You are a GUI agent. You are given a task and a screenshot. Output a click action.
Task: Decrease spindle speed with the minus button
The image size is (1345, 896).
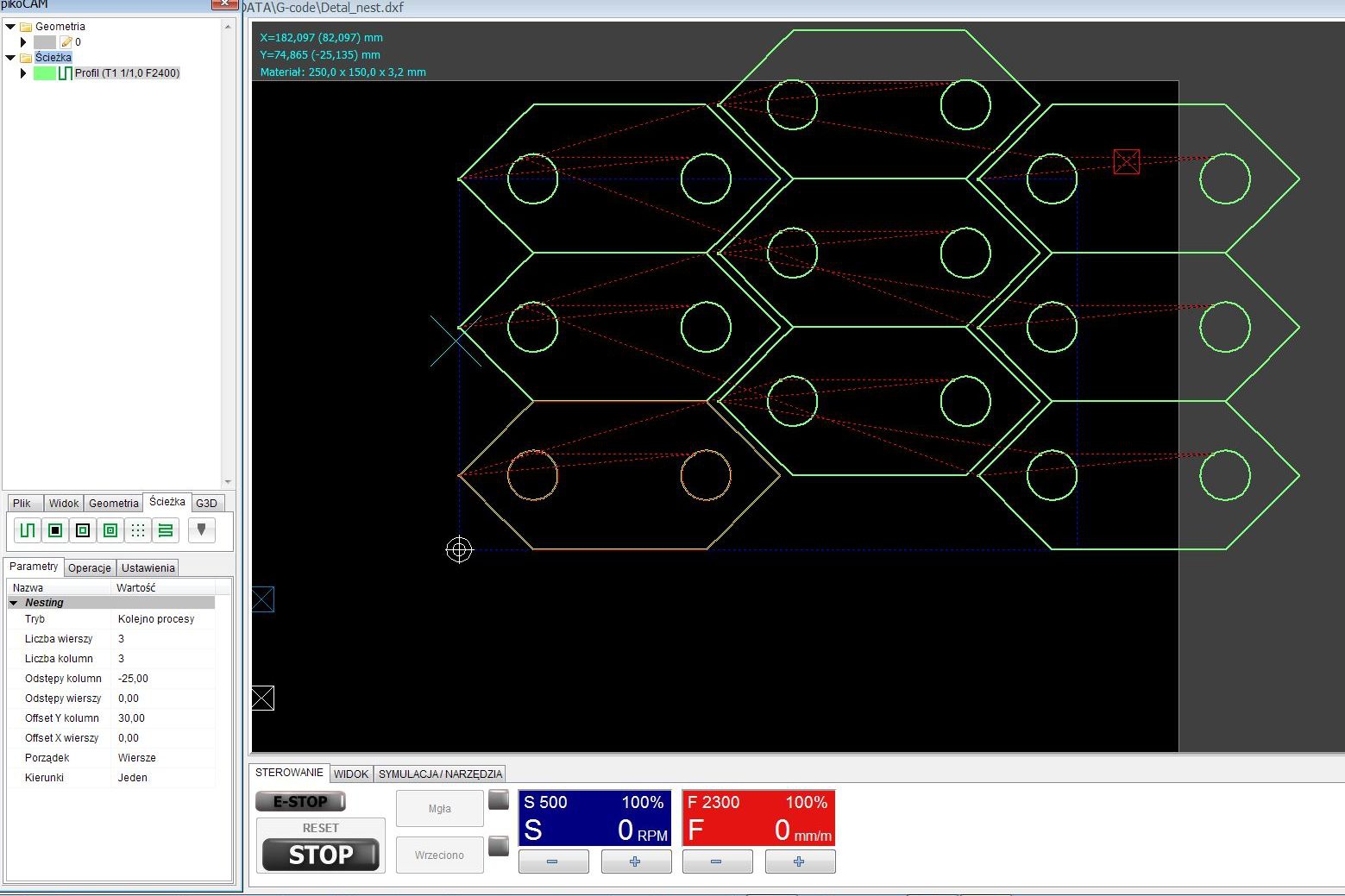(553, 862)
